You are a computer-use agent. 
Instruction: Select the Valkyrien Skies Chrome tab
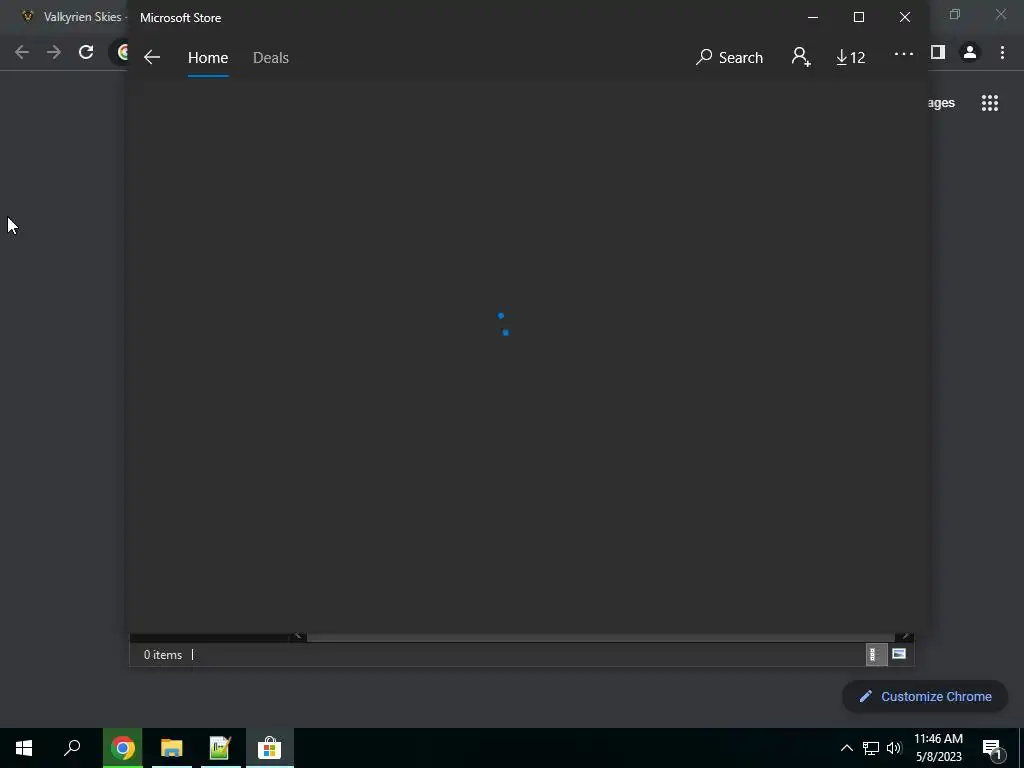click(72, 17)
